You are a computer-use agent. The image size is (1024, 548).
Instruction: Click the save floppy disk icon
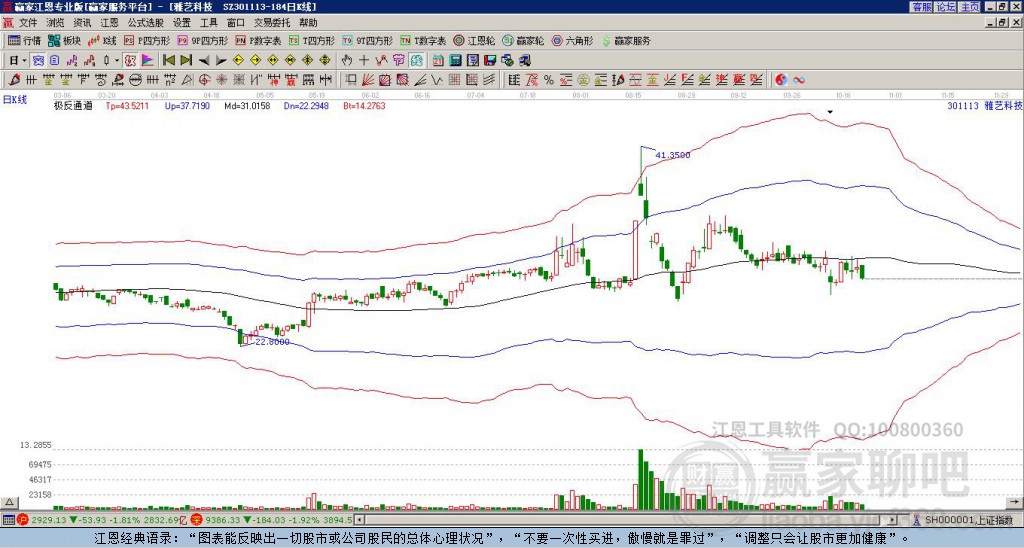pos(490,60)
